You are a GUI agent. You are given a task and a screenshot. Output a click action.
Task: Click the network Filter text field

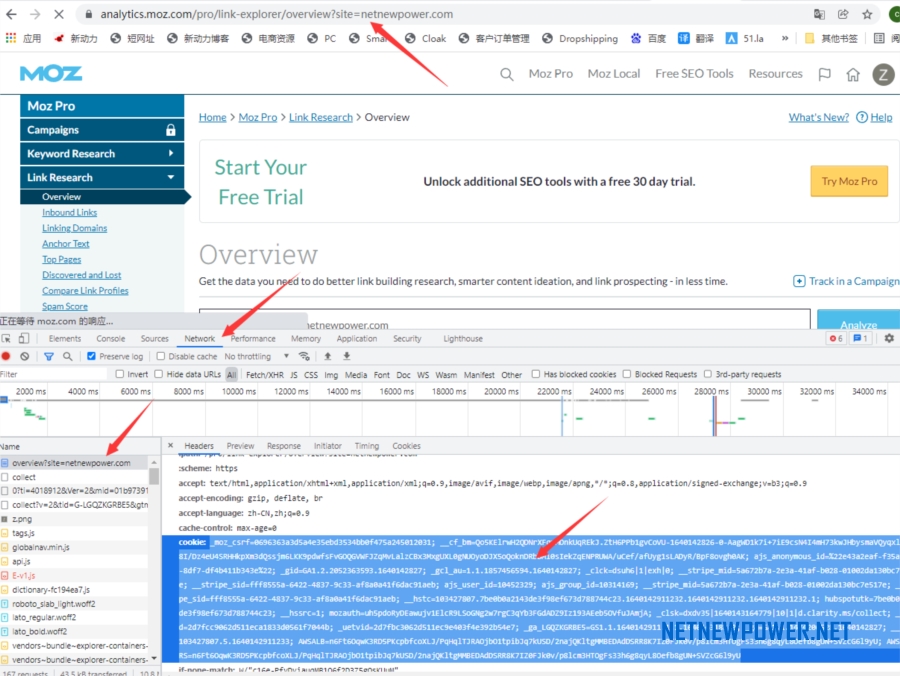(x=53, y=374)
